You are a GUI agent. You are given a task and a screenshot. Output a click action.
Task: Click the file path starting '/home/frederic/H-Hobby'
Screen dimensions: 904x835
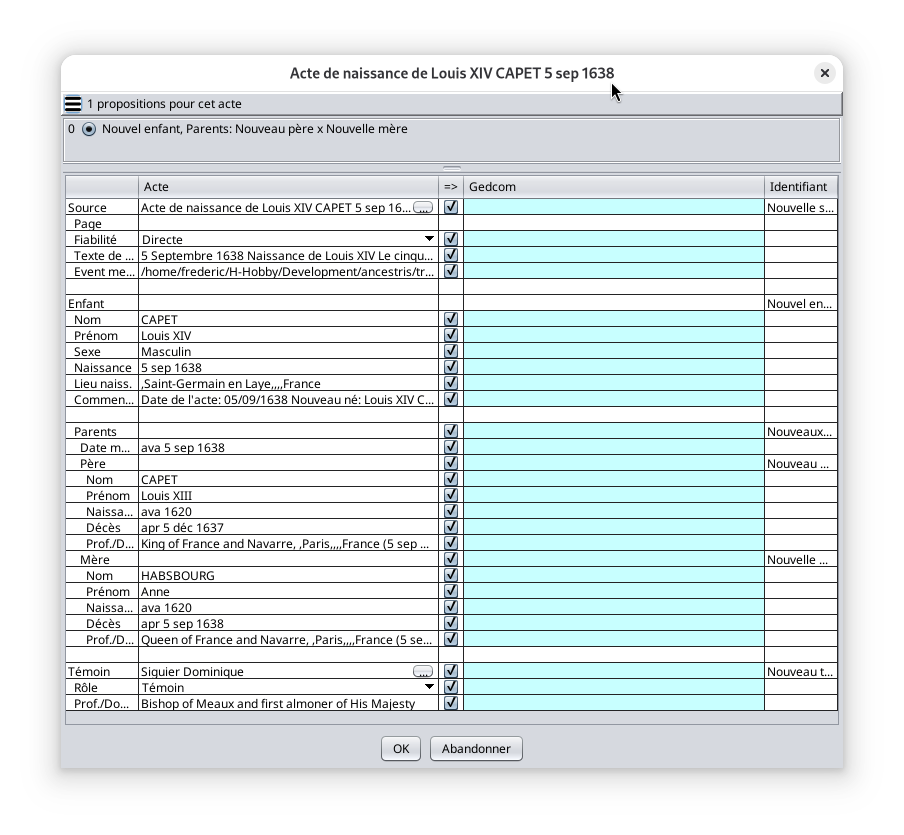287,272
